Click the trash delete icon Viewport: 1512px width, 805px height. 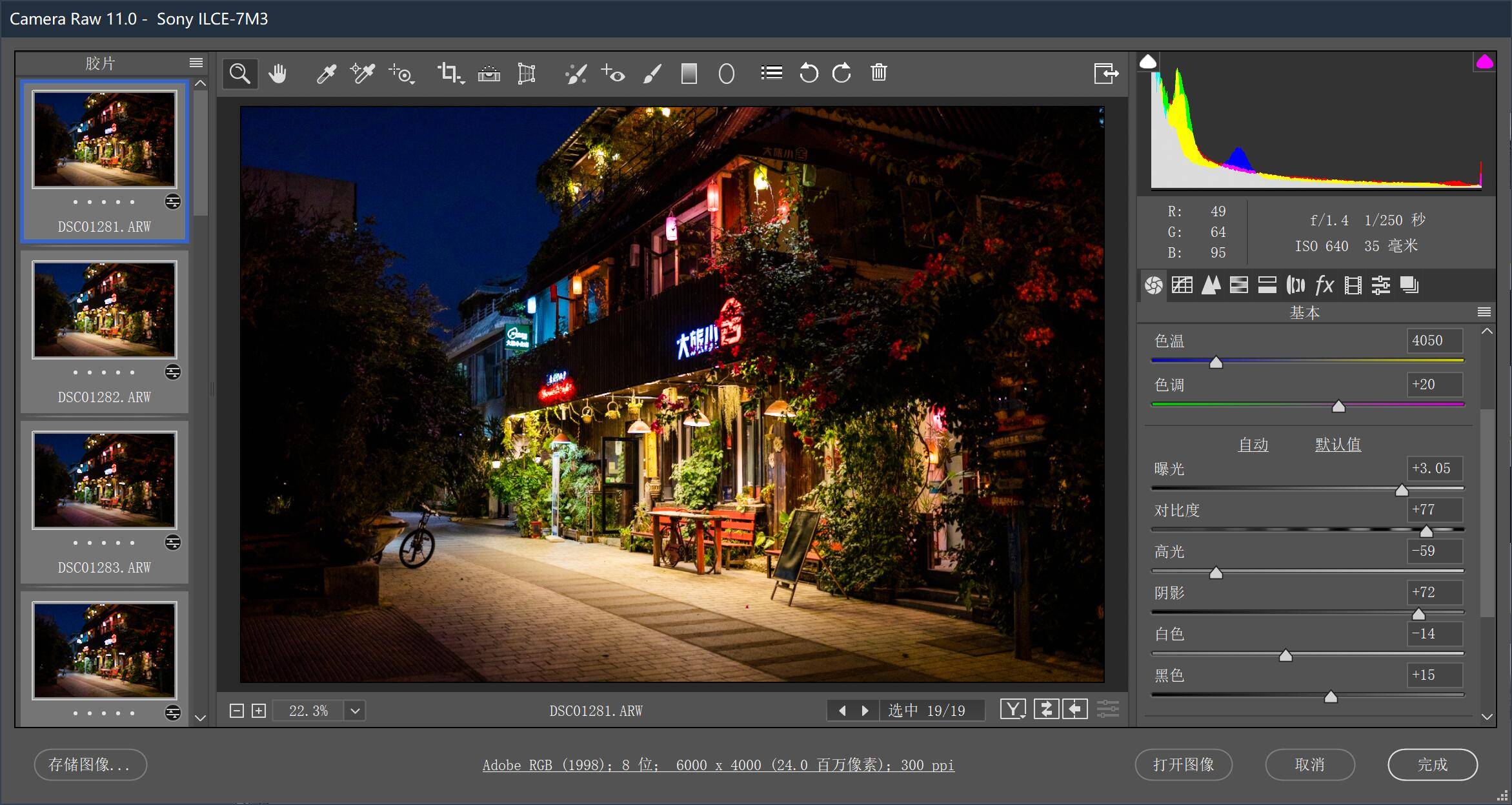click(x=878, y=72)
